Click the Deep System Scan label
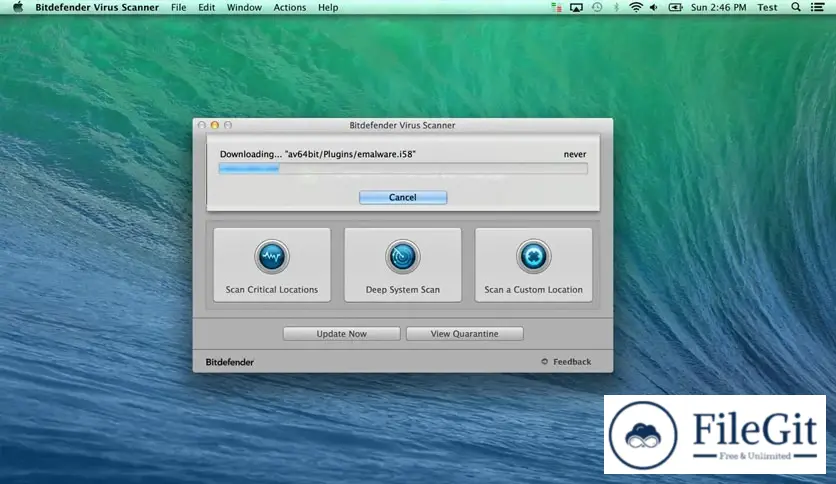 click(403, 289)
